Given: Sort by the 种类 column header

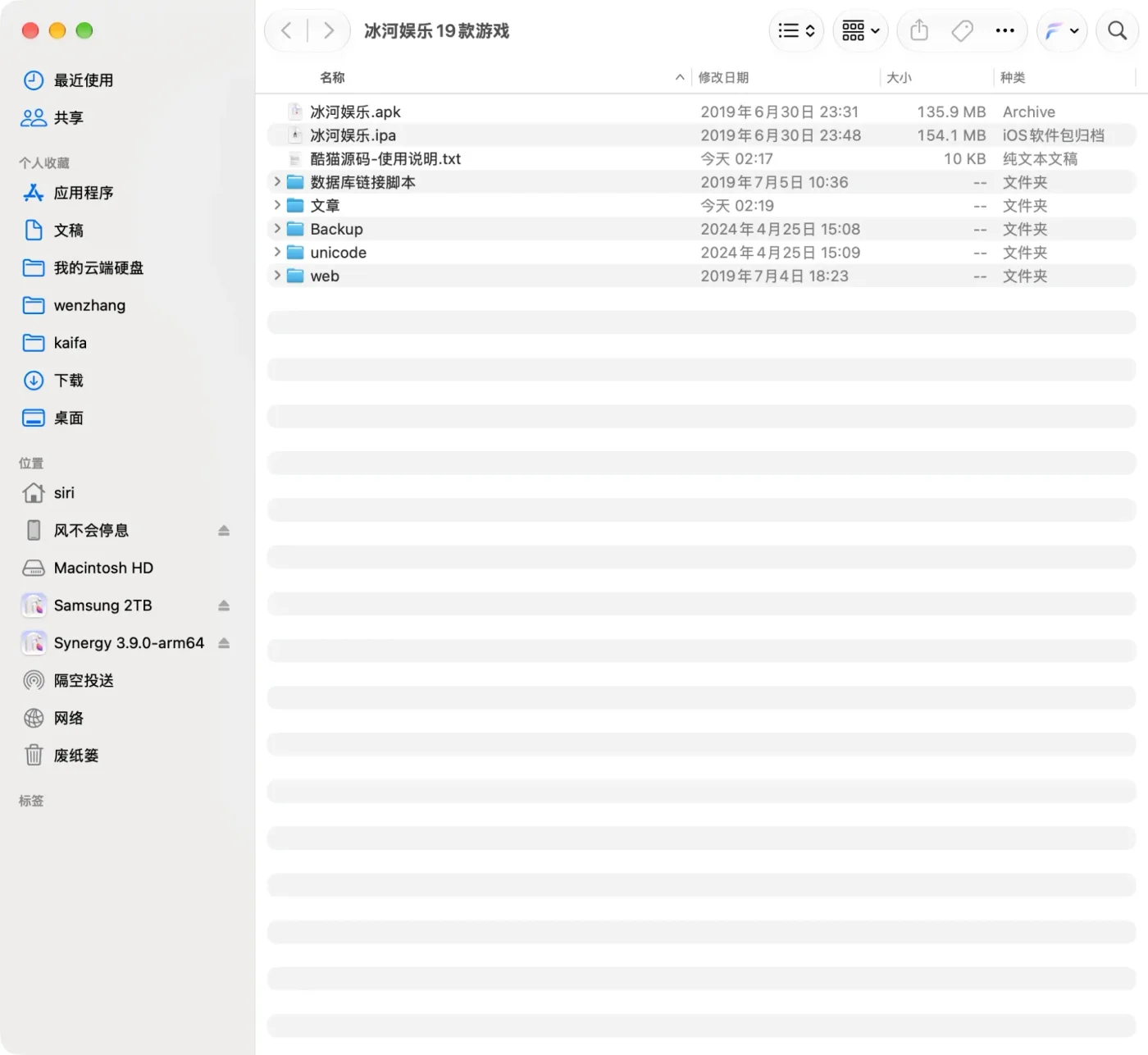Looking at the screenshot, I should coord(1013,77).
